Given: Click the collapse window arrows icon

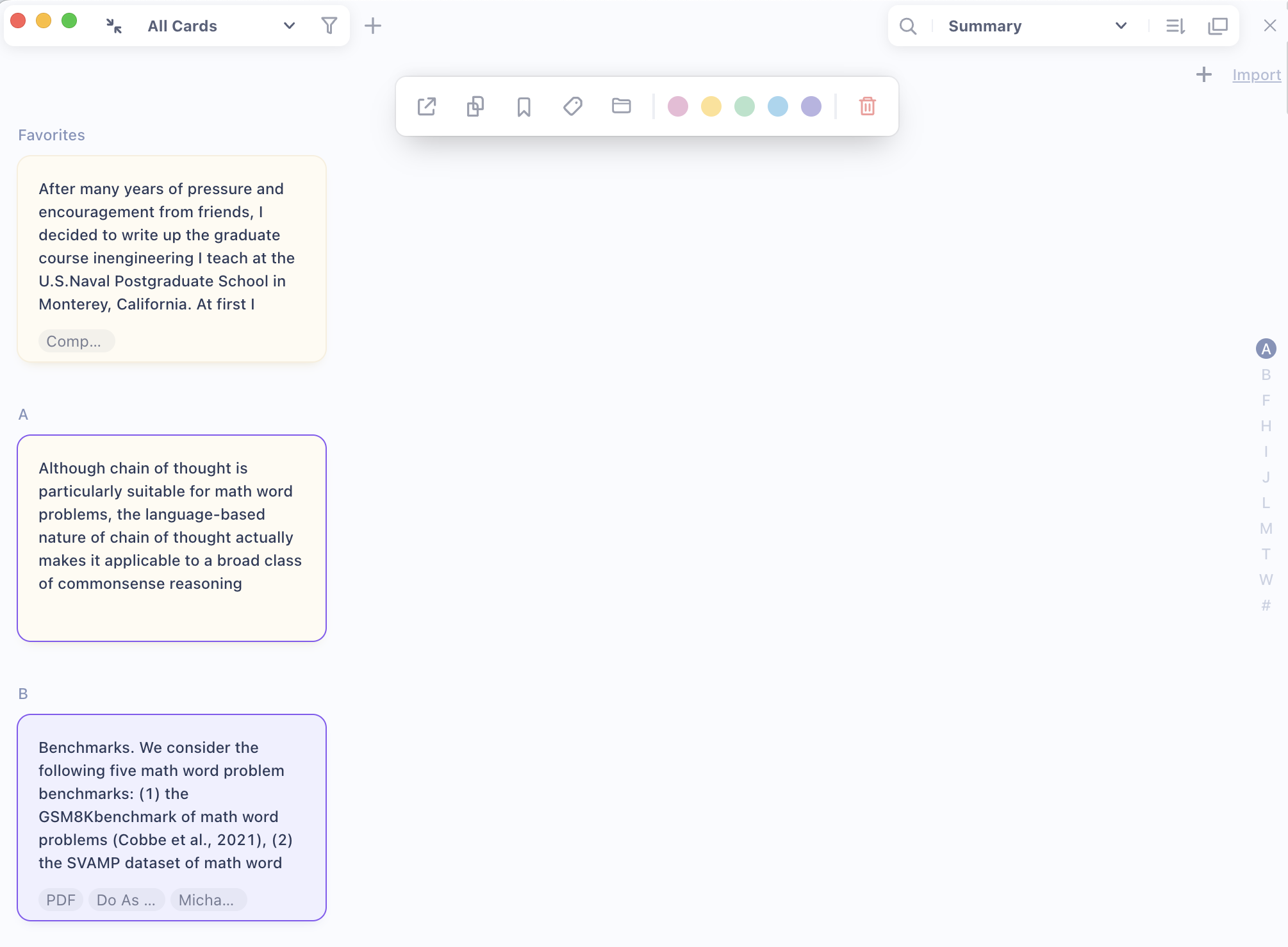Looking at the screenshot, I should [114, 26].
